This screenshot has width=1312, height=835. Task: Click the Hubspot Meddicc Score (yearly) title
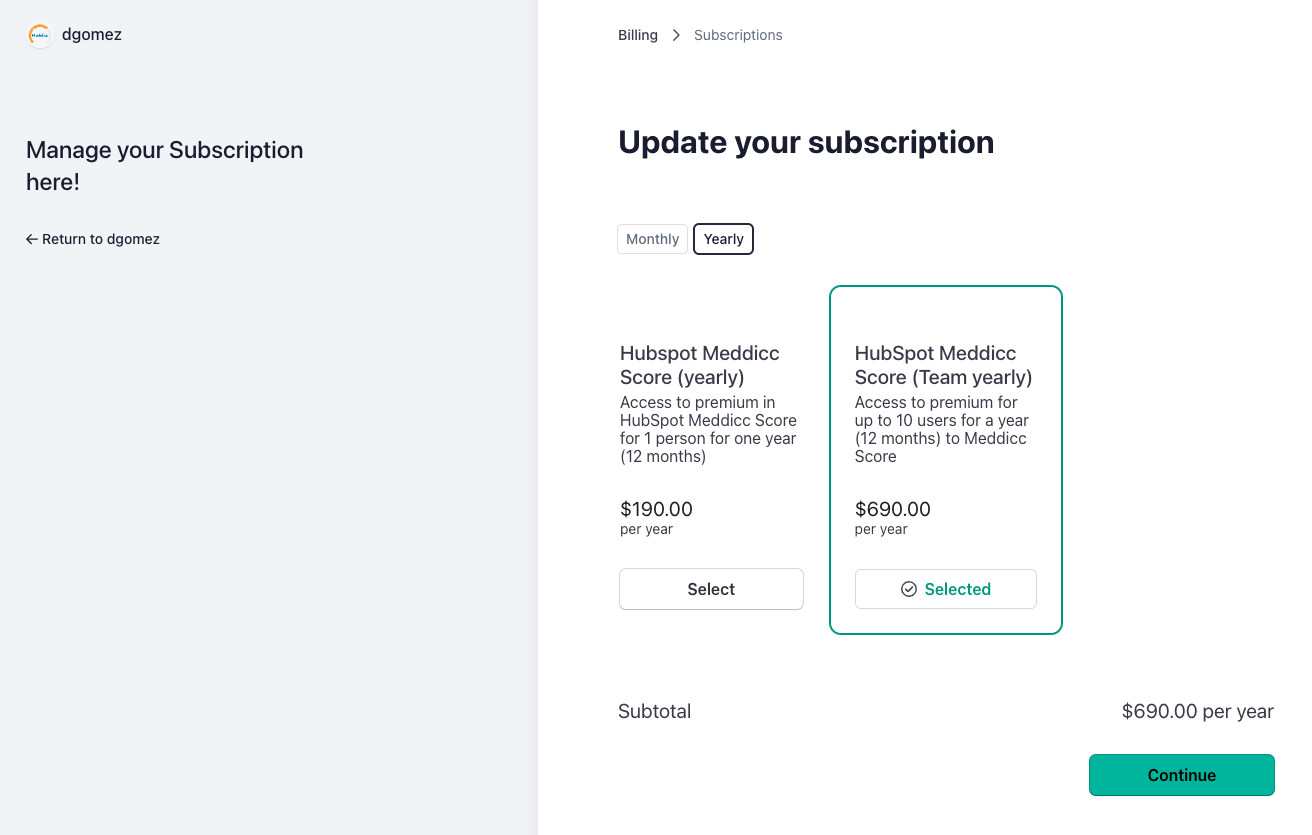[x=699, y=365]
